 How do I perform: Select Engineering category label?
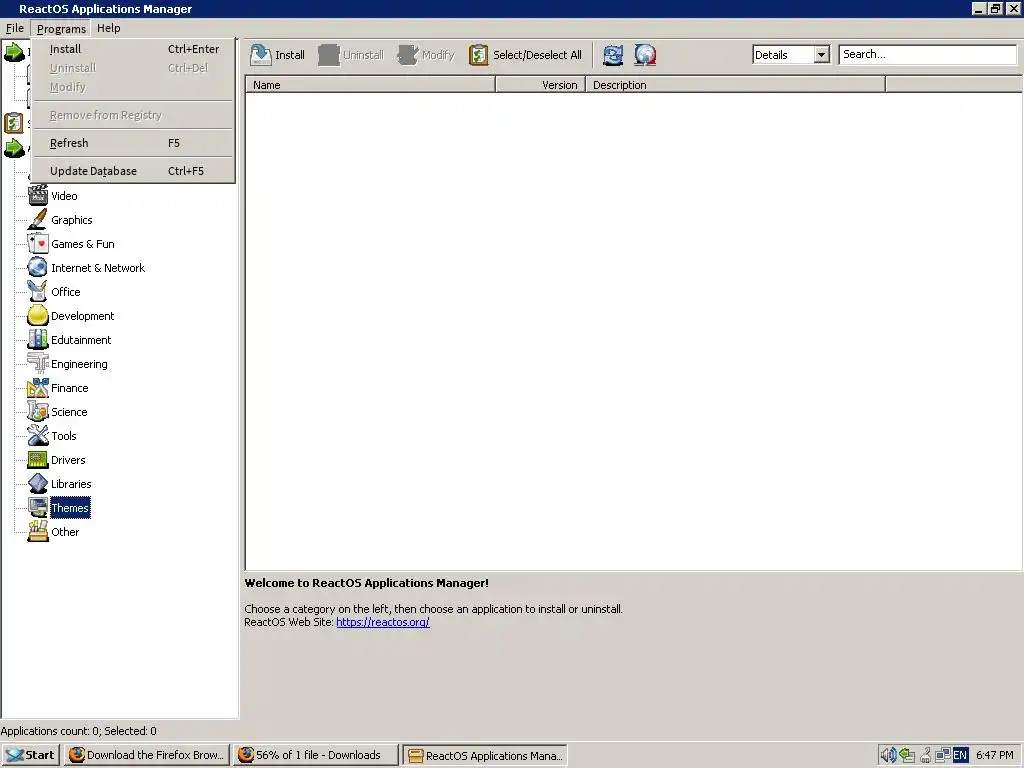pos(79,364)
